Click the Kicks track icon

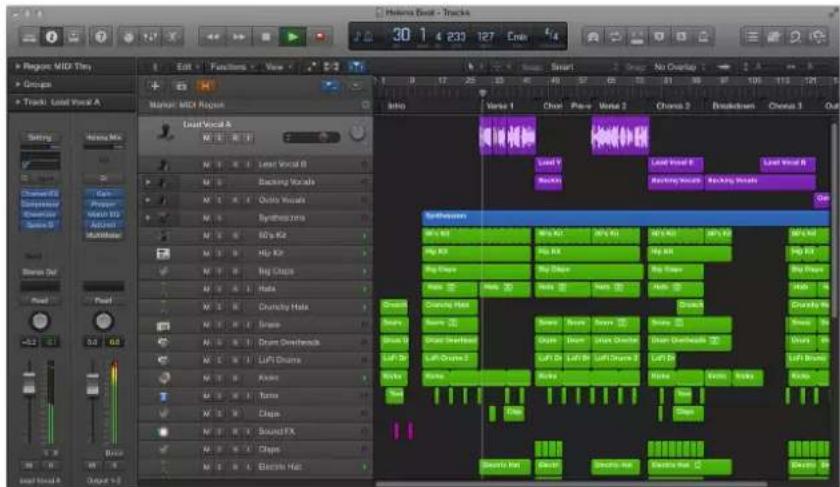point(164,378)
